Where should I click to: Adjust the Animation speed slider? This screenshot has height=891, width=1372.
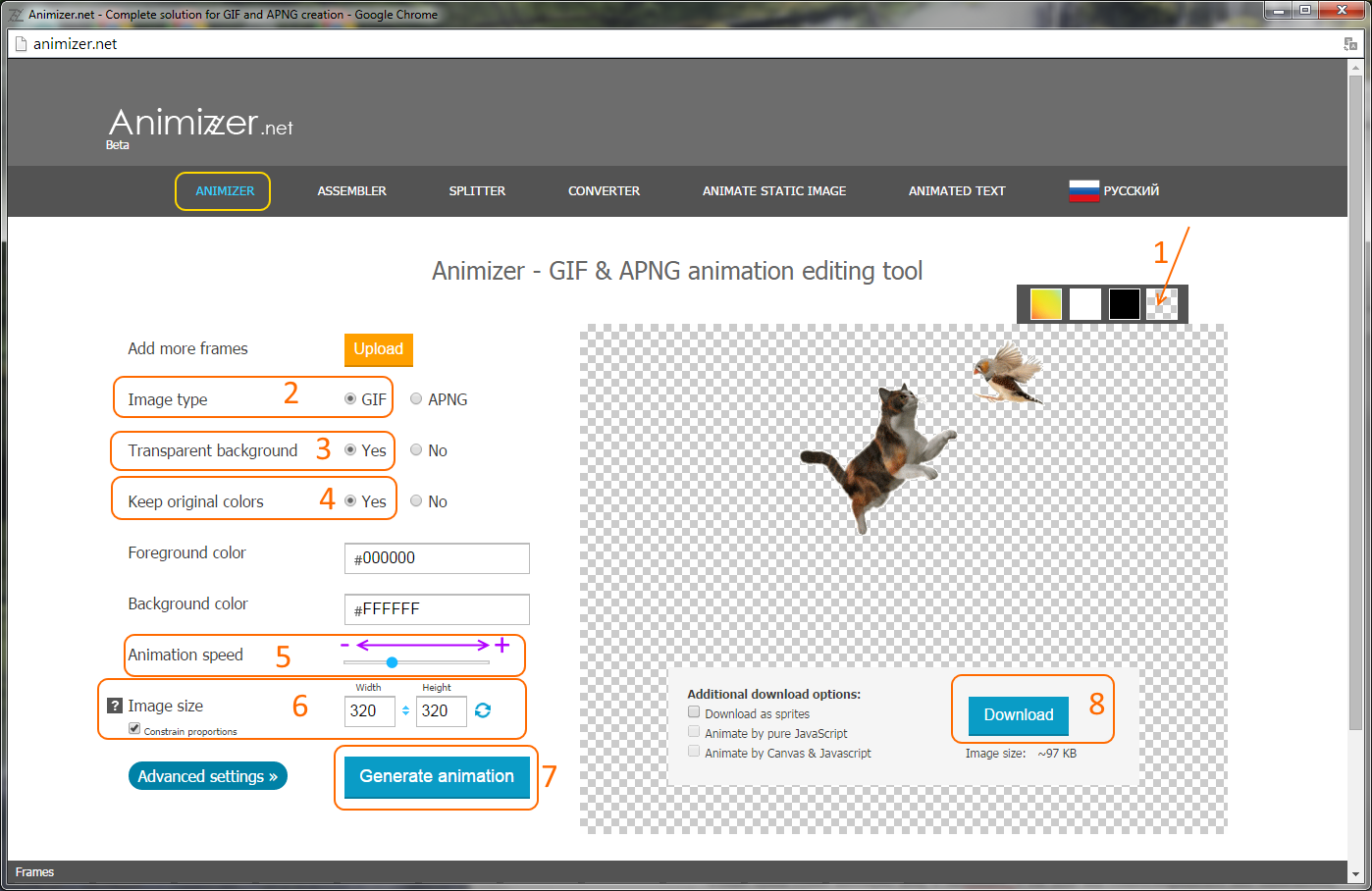pos(393,661)
